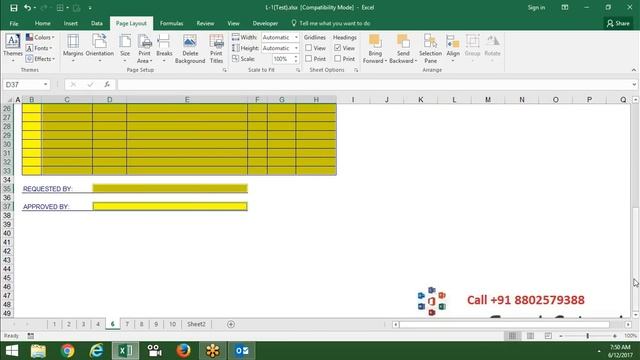This screenshot has width=640, height=360.
Task: Select row 40 header
Action: [x=7, y=233]
